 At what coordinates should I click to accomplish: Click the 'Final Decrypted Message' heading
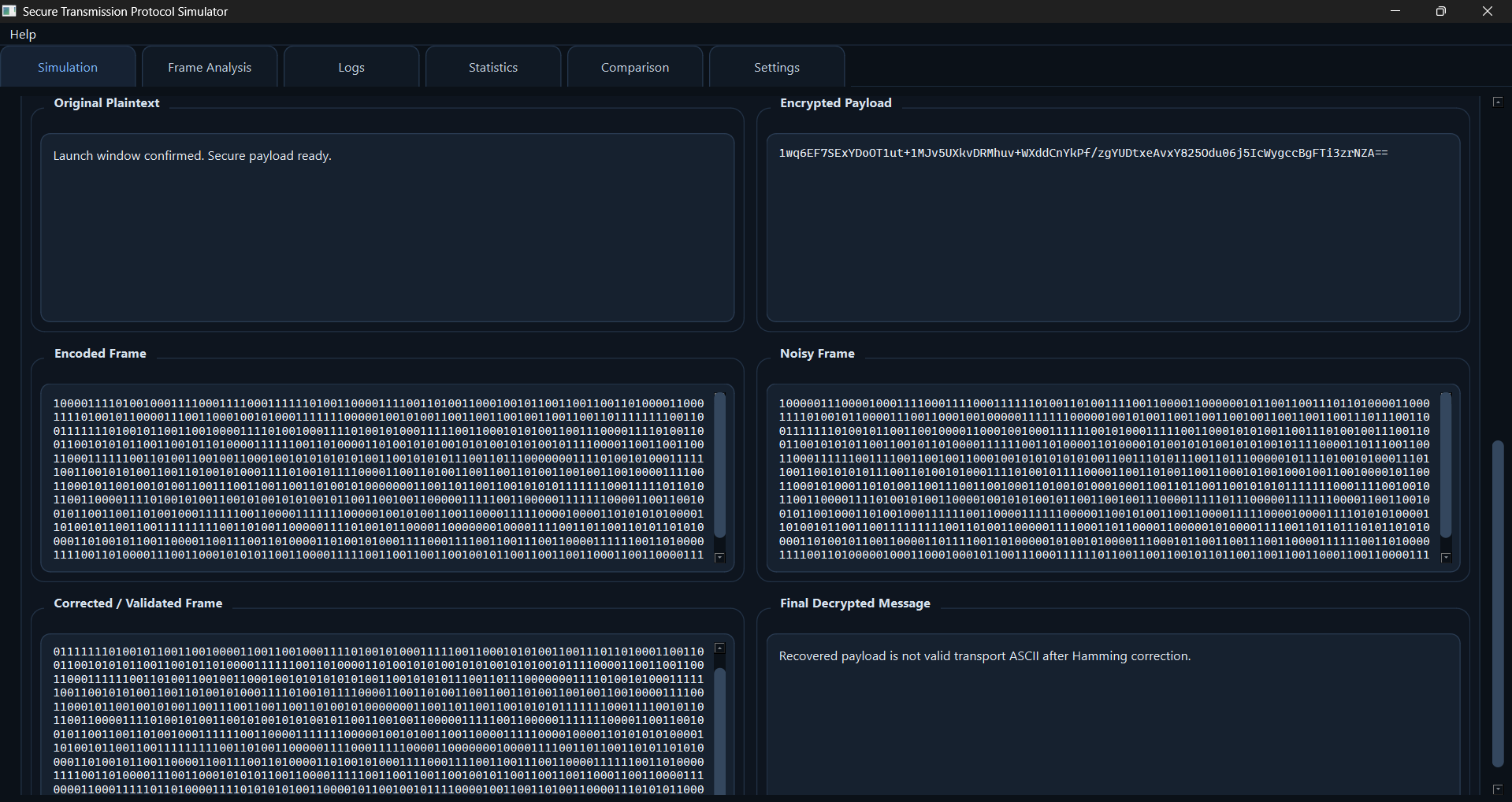(x=855, y=603)
